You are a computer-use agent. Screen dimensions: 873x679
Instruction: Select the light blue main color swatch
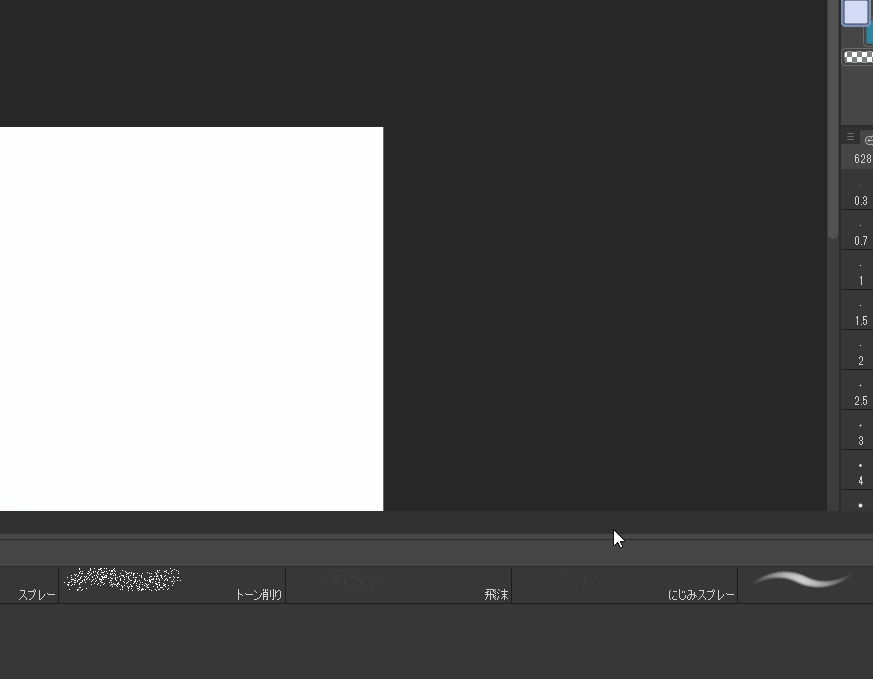(x=855, y=13)
